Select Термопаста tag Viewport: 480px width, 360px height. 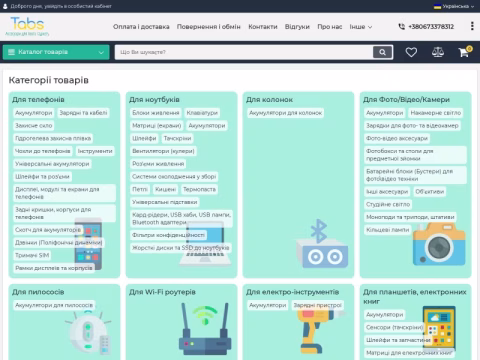point(199,189)
